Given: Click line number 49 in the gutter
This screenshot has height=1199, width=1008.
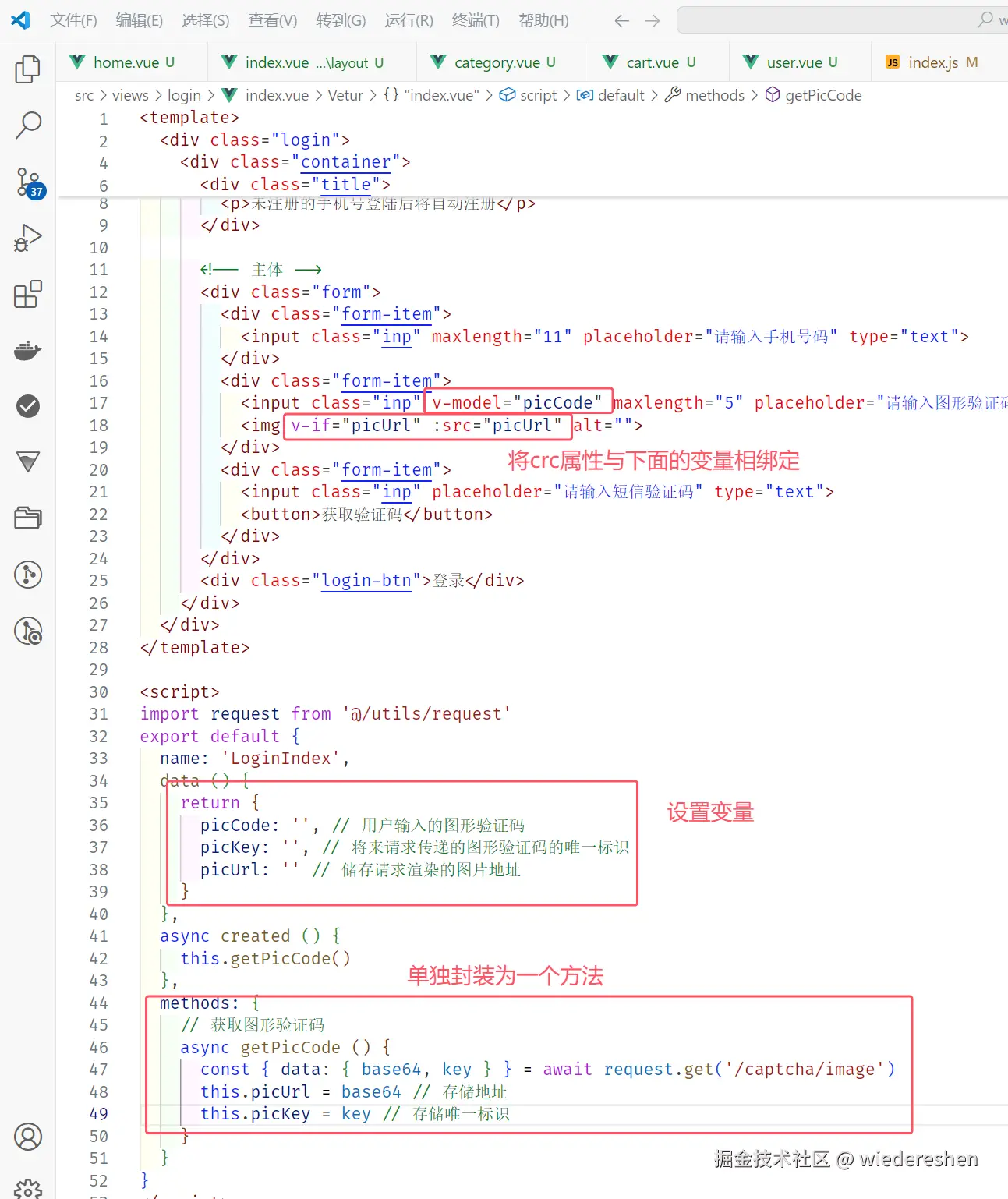Looking at the screenshot, I should [99, 1114].
